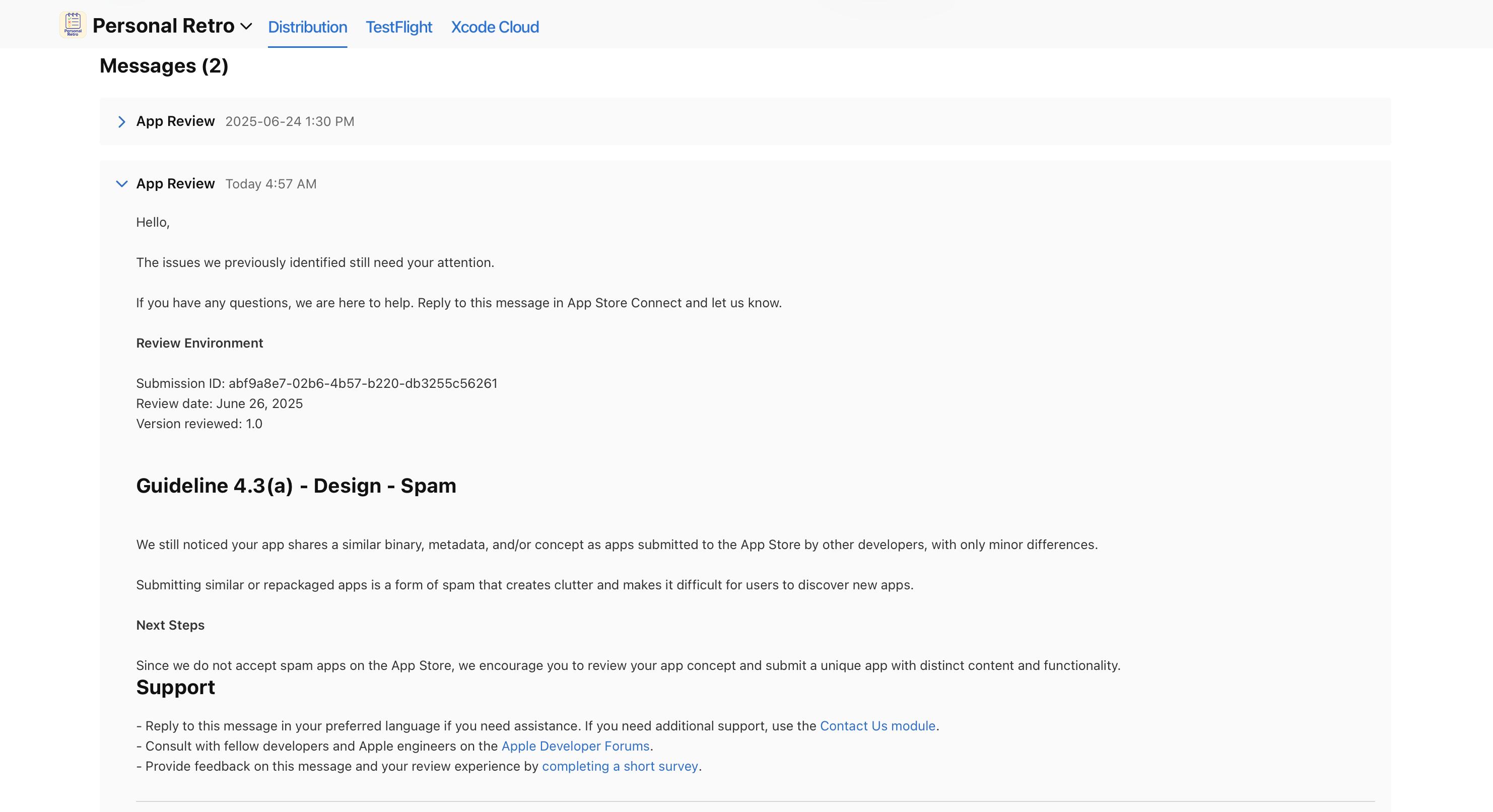Click the 2025-06-24 1:30 PM timestamp
Viewport: 1493px width, 812px height.
[x=290, y=122]
